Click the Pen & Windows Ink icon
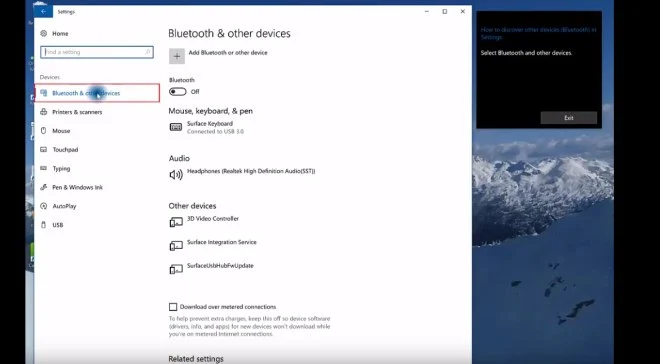This screenshot has width=660, height=364. (43, 187)
